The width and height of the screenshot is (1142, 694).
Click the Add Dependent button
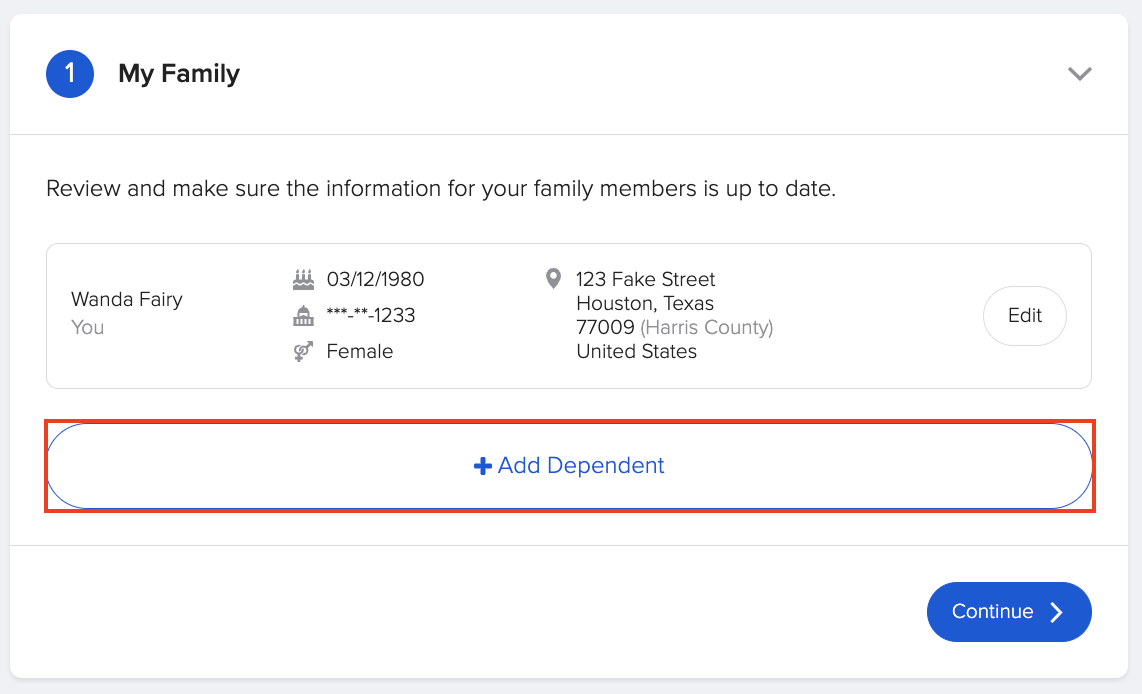click(570, 465)
